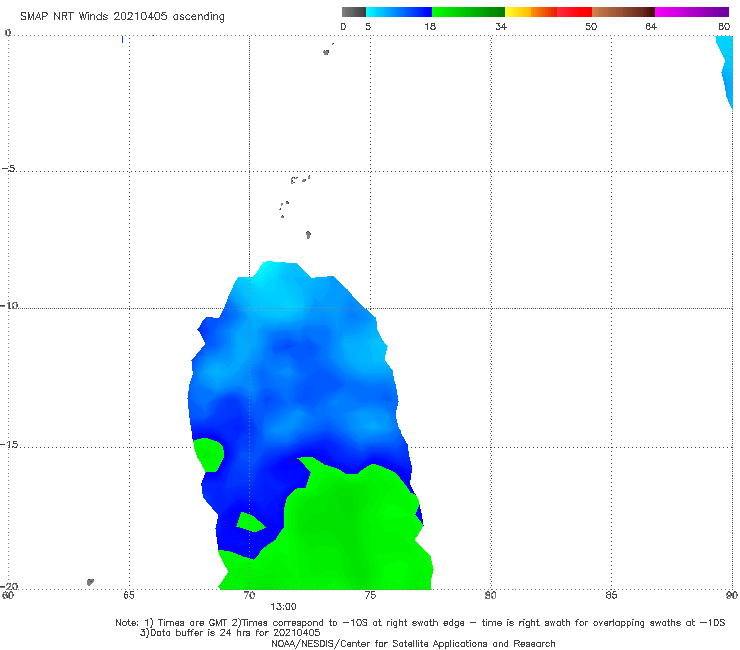Click the island marker near bottom-left corner

(x=90, y=582)
